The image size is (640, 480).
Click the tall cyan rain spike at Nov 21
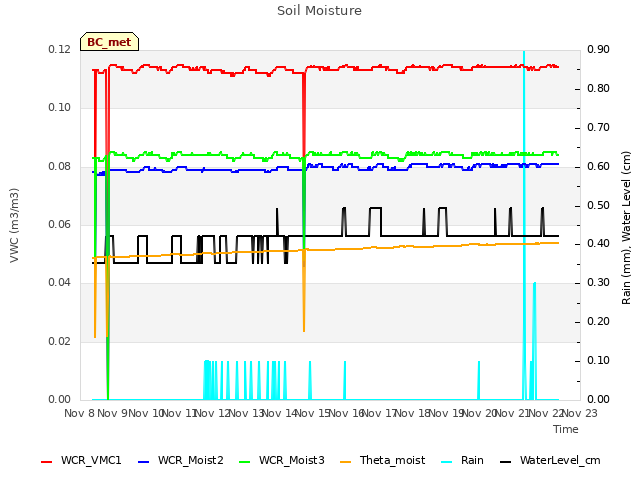524,224
